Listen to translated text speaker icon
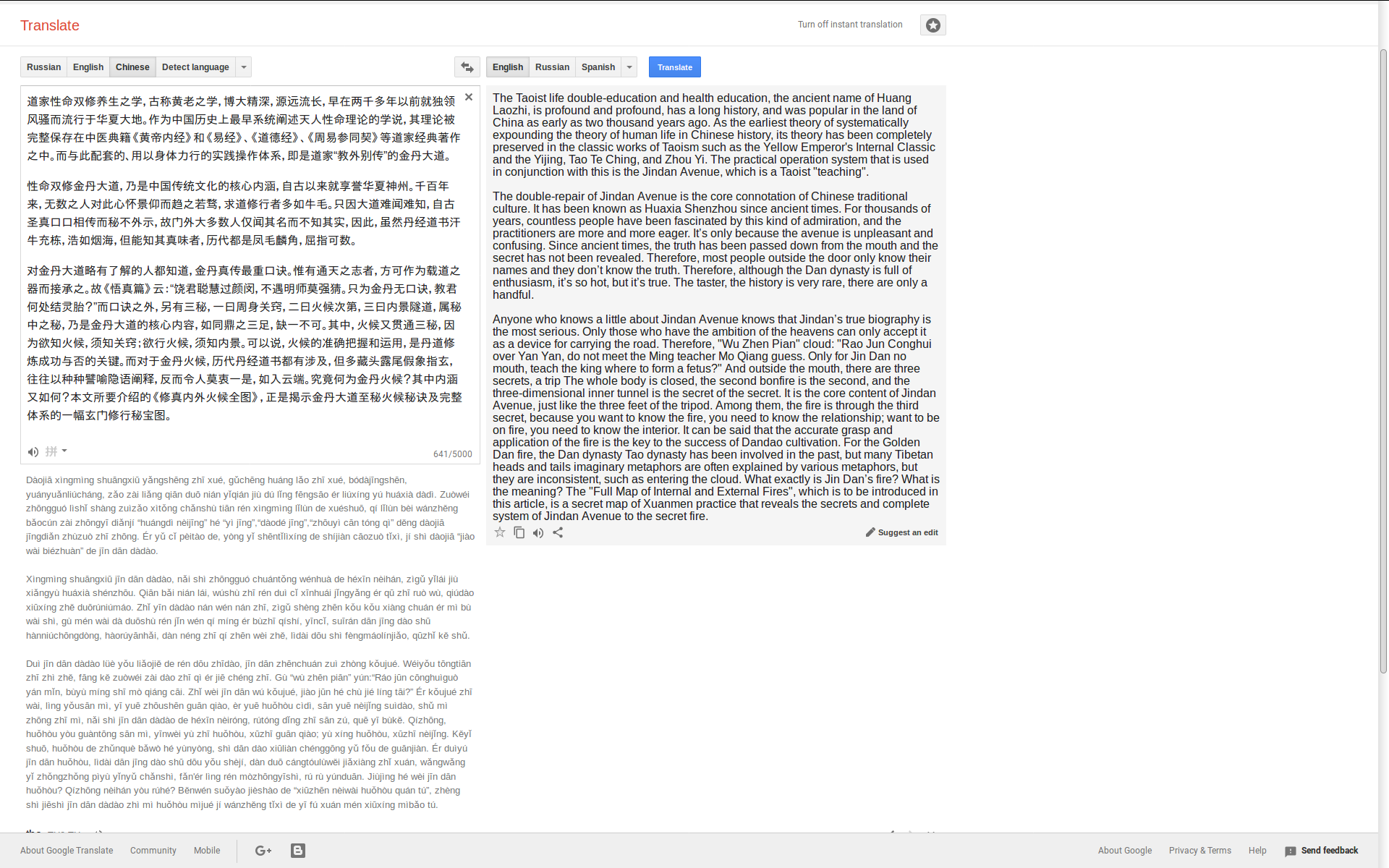The width and height of the screenshot is (1389, 868). coord(538,533)
